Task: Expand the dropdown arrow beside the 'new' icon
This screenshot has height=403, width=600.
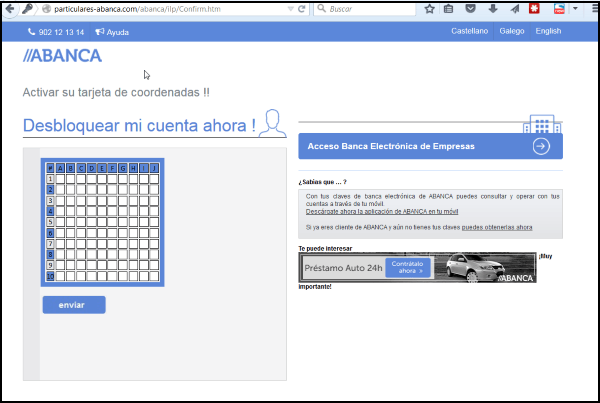Action: pyautogui.click(x=575, y=8)
